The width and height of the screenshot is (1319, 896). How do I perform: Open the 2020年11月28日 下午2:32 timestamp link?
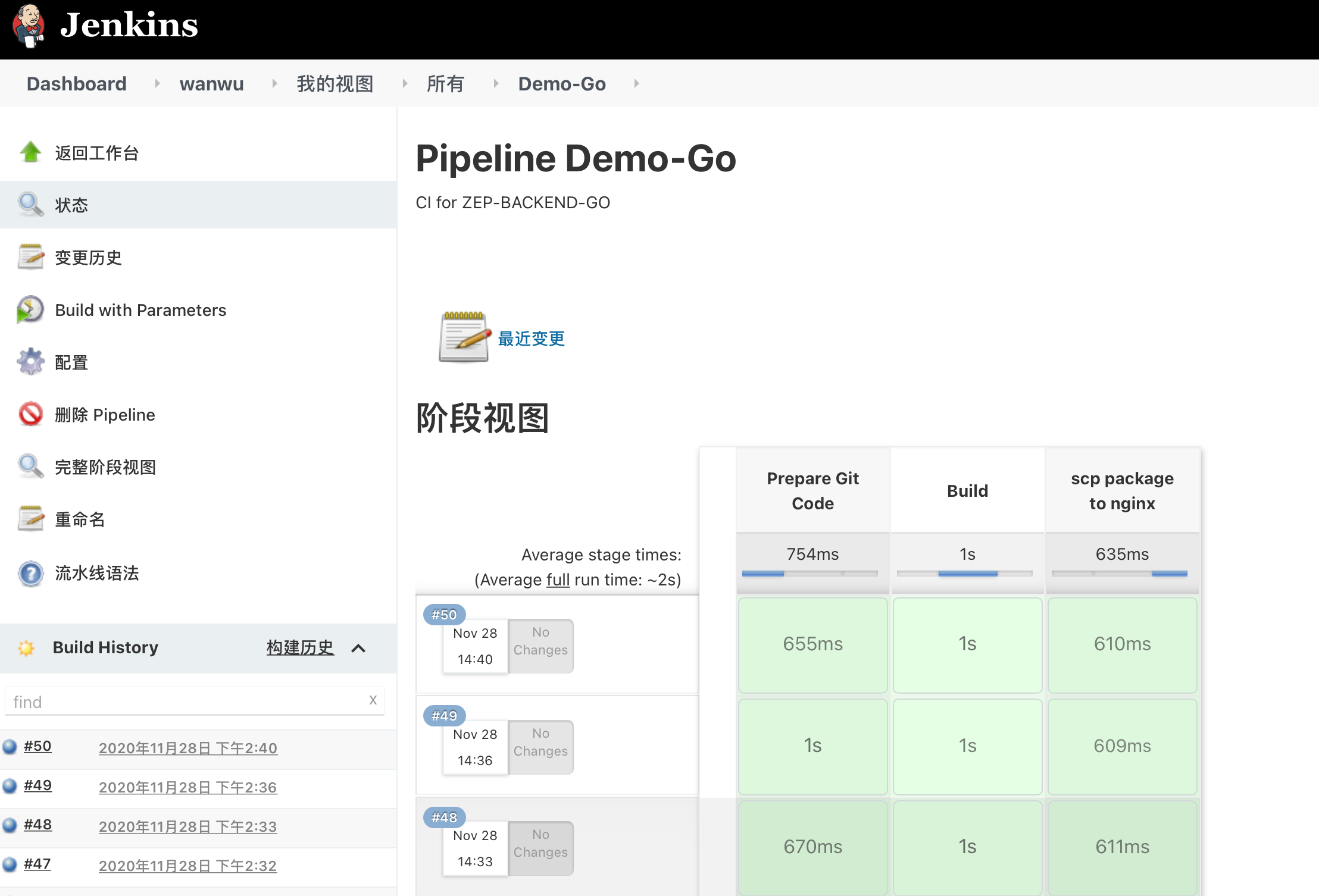188,866
